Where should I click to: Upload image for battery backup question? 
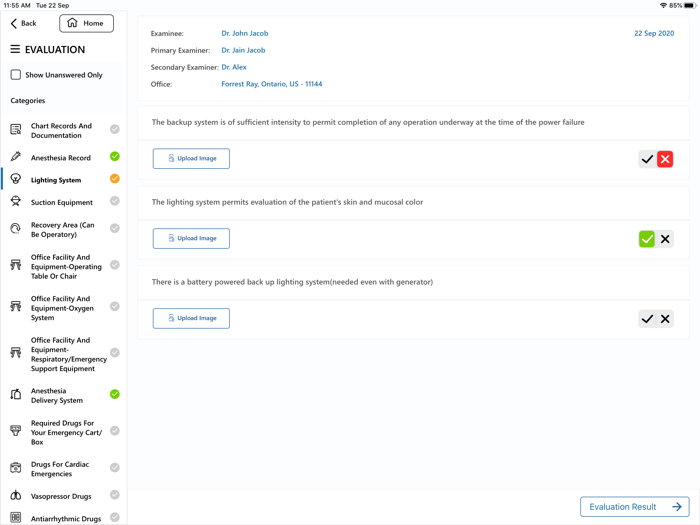191,318
